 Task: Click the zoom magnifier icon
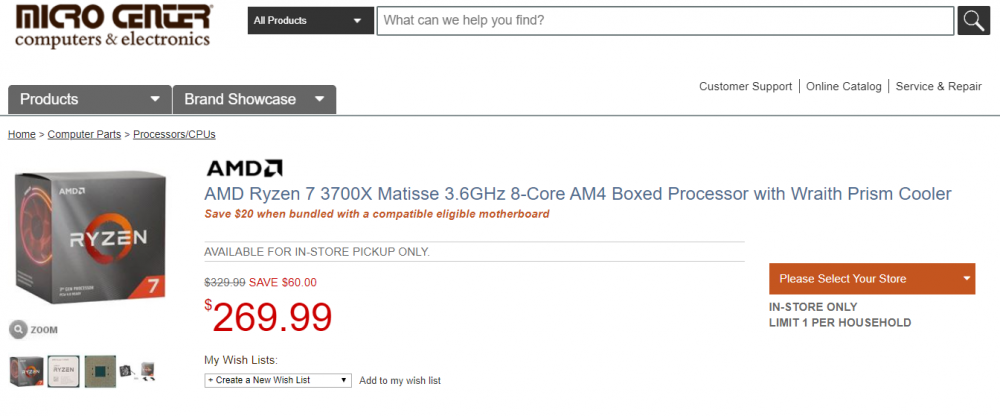18,329
